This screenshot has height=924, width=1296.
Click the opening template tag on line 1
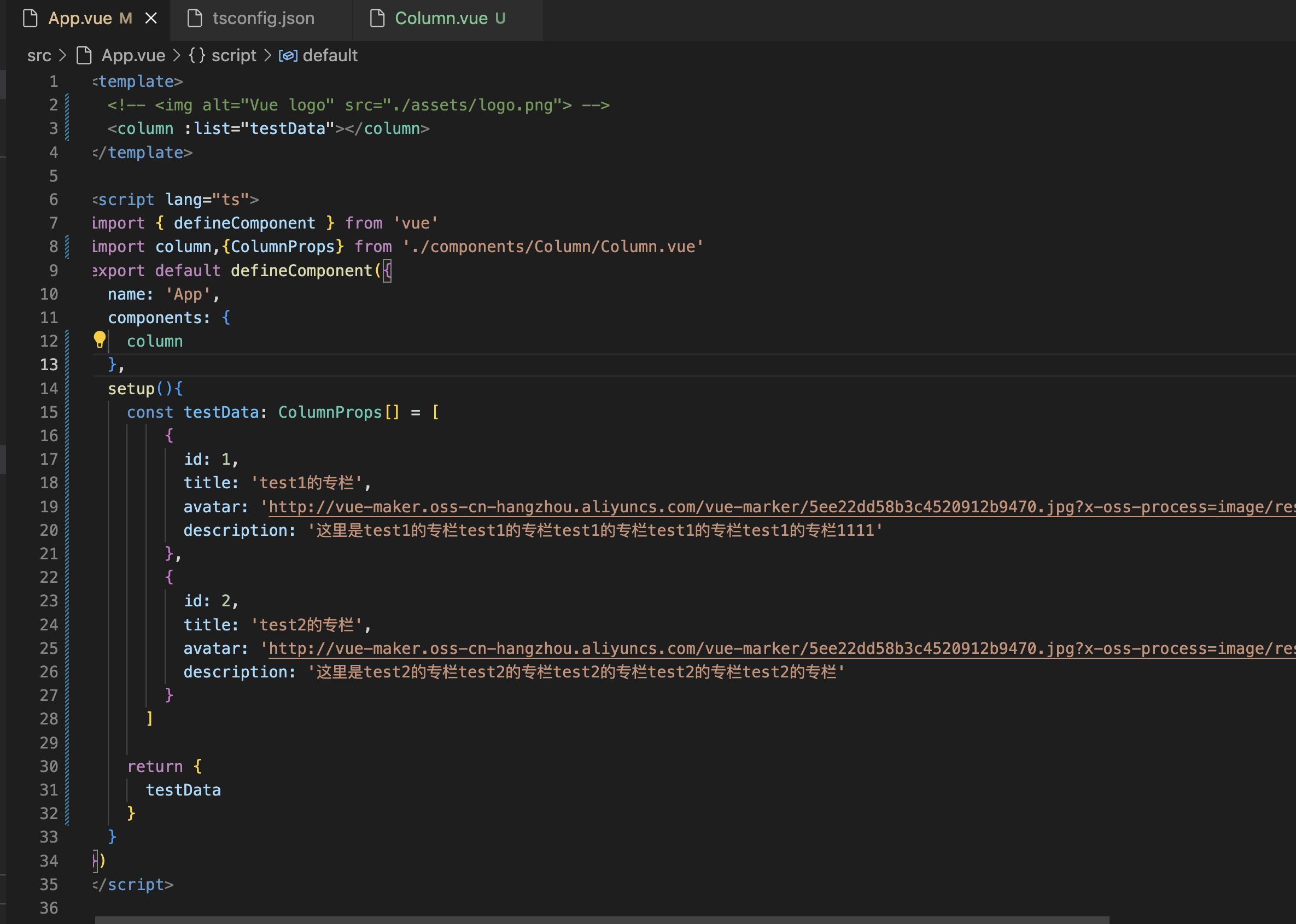click(138, 81)
